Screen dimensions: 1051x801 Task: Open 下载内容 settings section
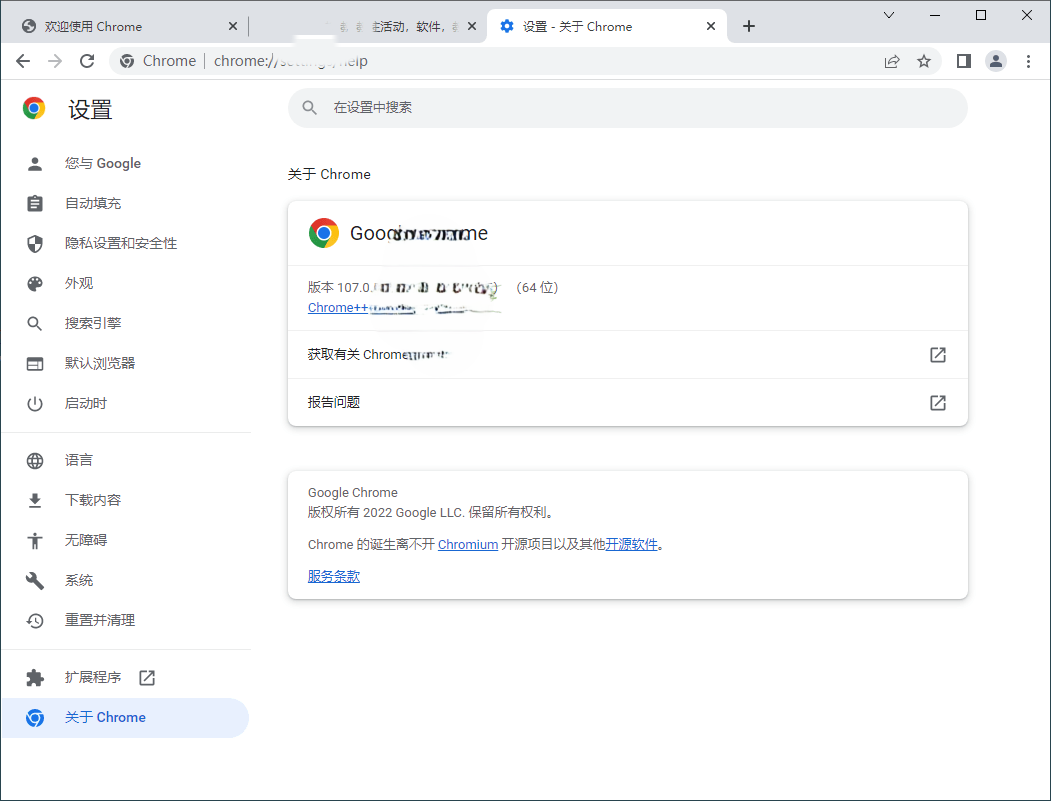(125, 500)
